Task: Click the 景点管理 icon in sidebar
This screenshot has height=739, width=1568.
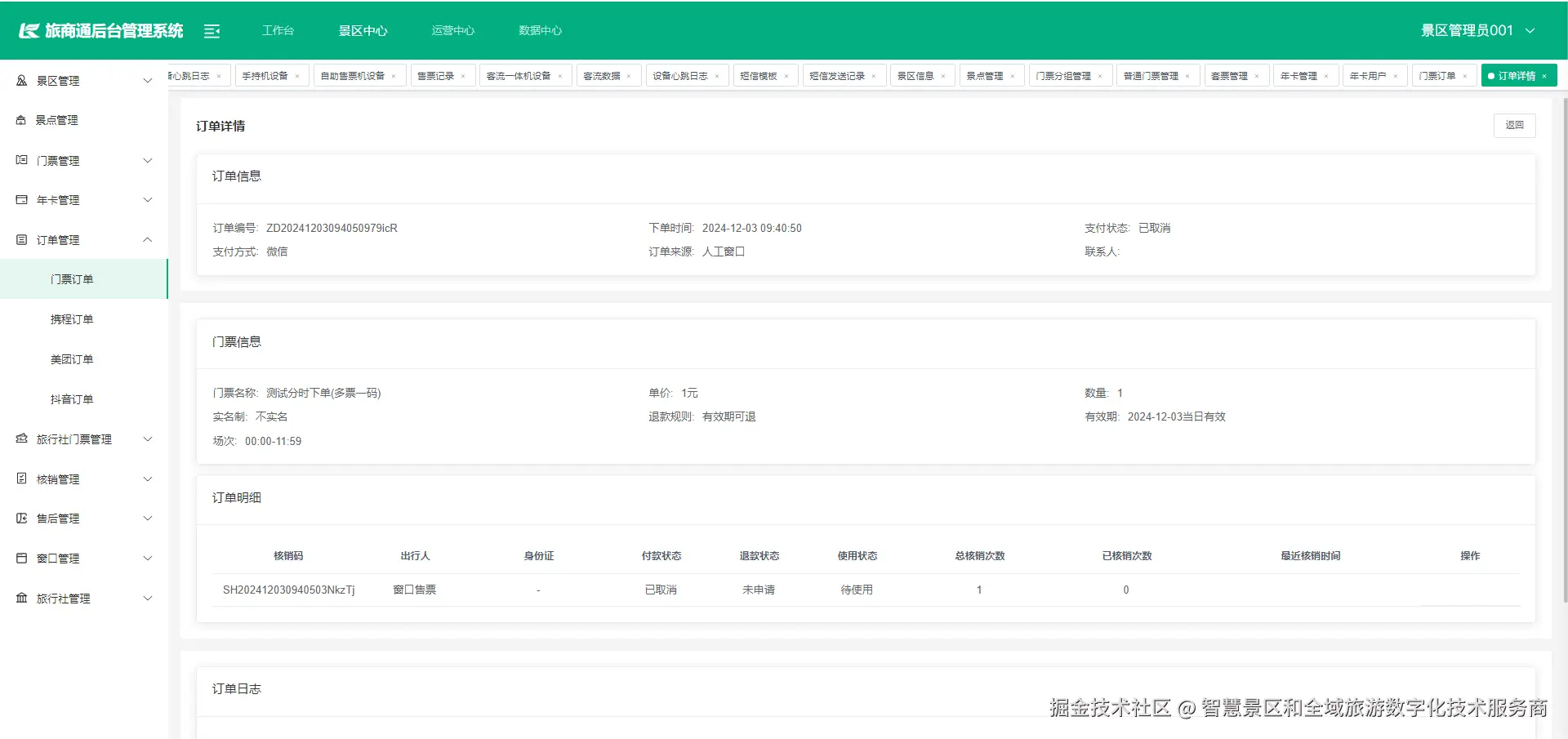Action: click(x=20, y=119)
